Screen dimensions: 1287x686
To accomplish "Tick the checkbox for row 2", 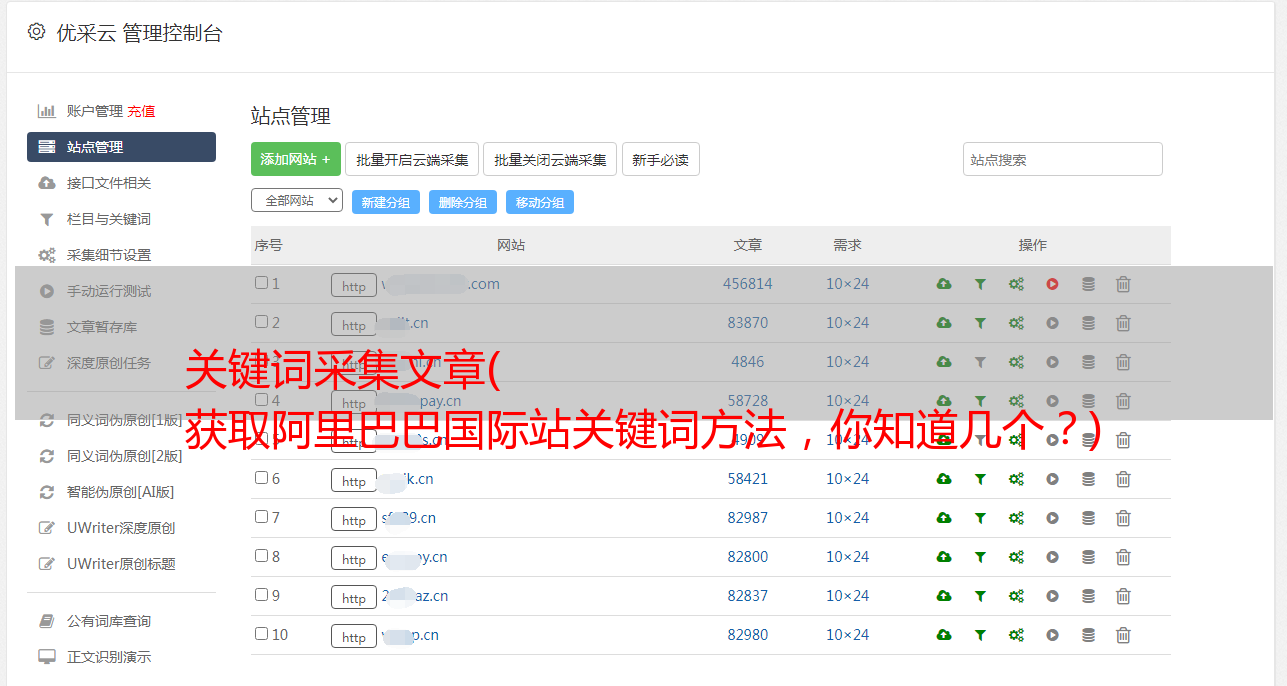I will pyautogui.click(x=261, y=322).
